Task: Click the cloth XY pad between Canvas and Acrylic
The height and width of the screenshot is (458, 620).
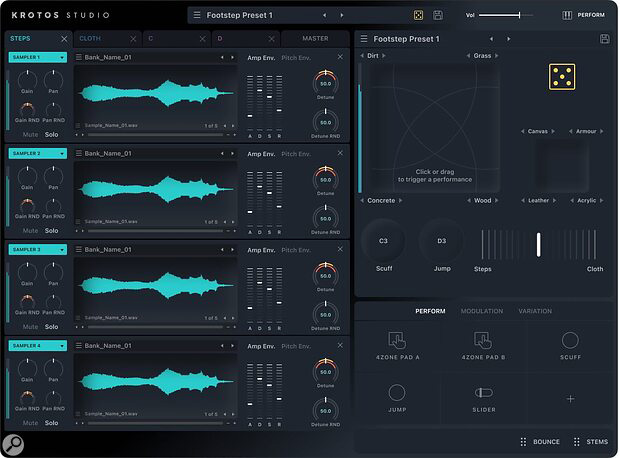Action: [x=561, y=166]
